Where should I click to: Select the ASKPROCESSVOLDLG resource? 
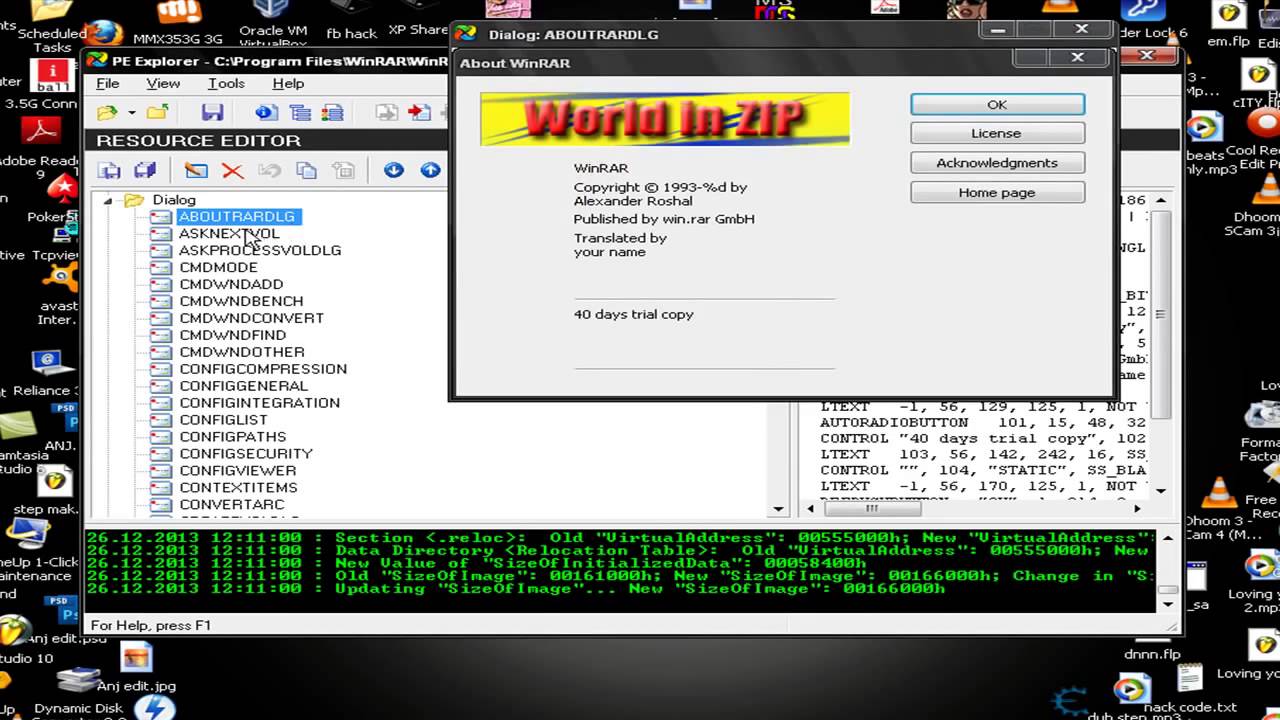pyautogui.click(x=260, y=250)
